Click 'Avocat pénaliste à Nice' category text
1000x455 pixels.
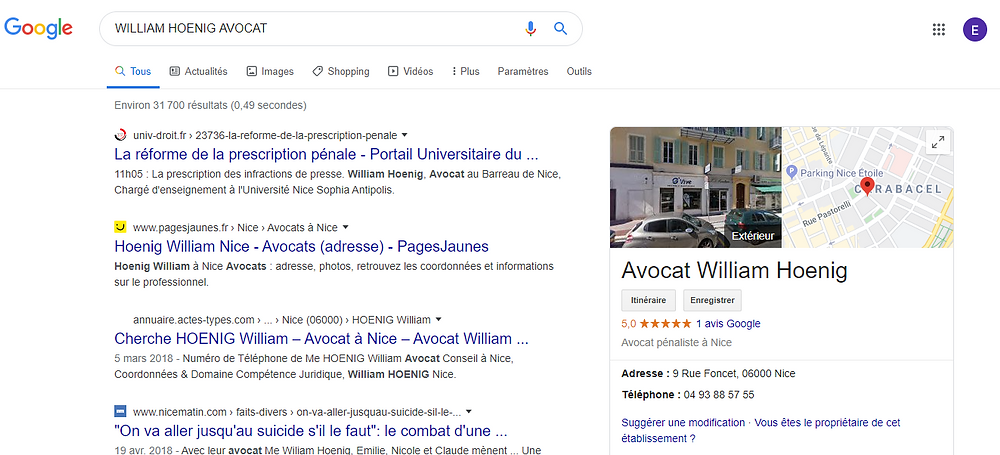click(676, 343)
